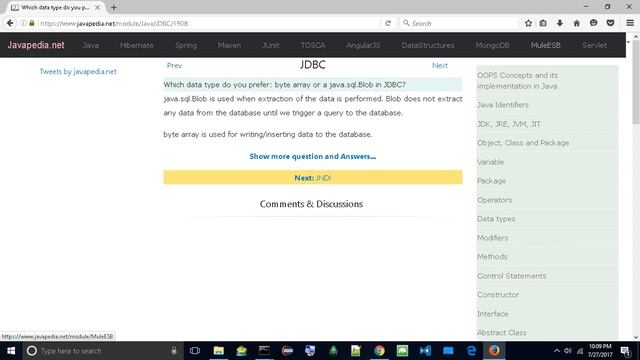Open Microsoft Edge from the taskbar

click(x=471, y=351)
